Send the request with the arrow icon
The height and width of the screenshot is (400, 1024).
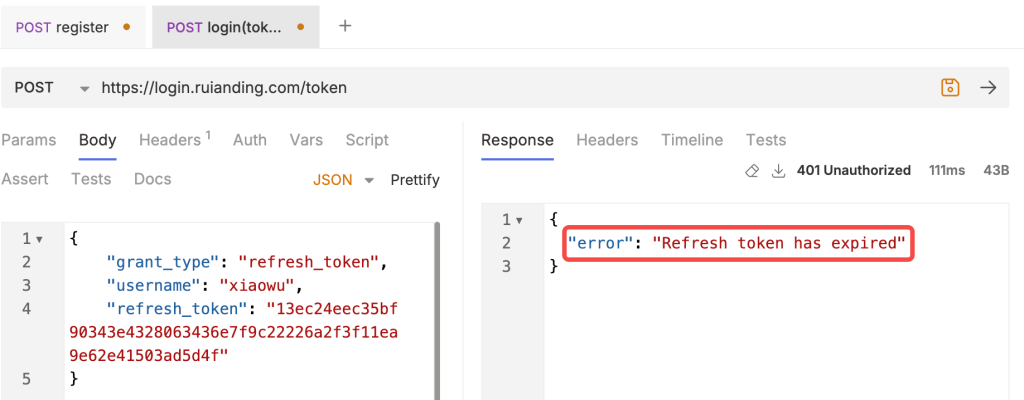click(x=989, y=88)
